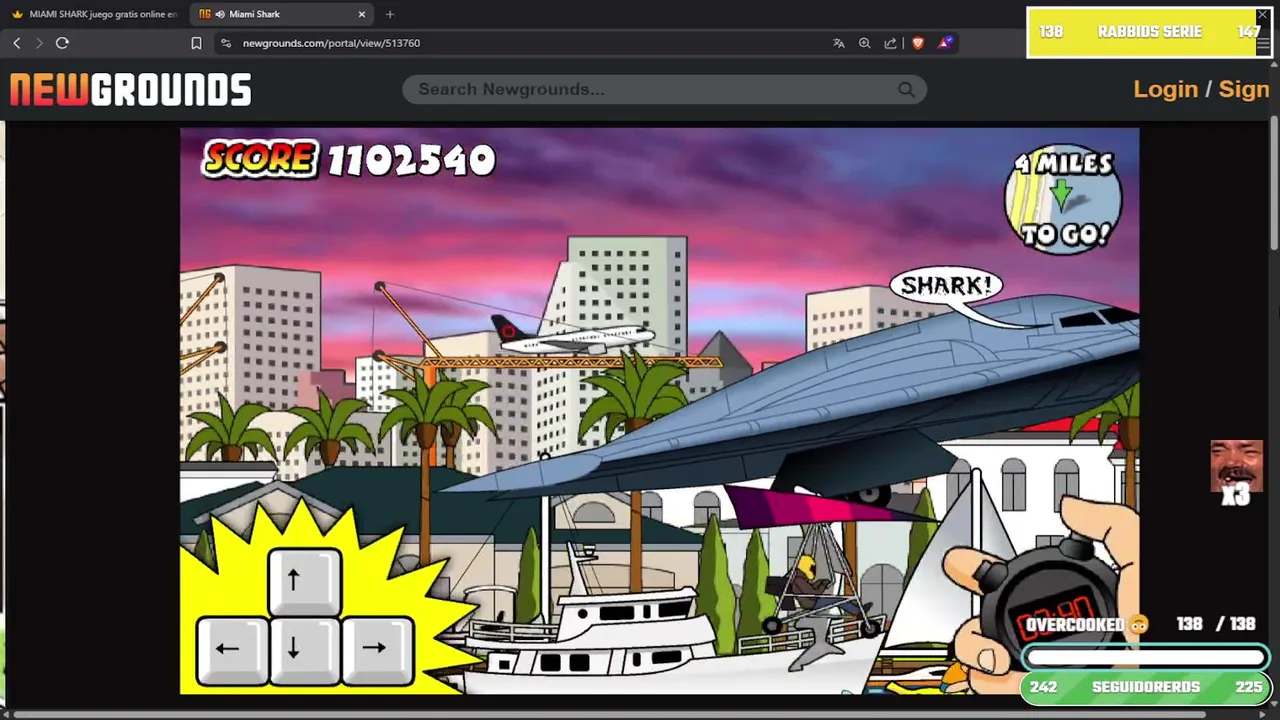
Task: Select the Miami Shark Newgrounds tab
Action: coord(283,14)
